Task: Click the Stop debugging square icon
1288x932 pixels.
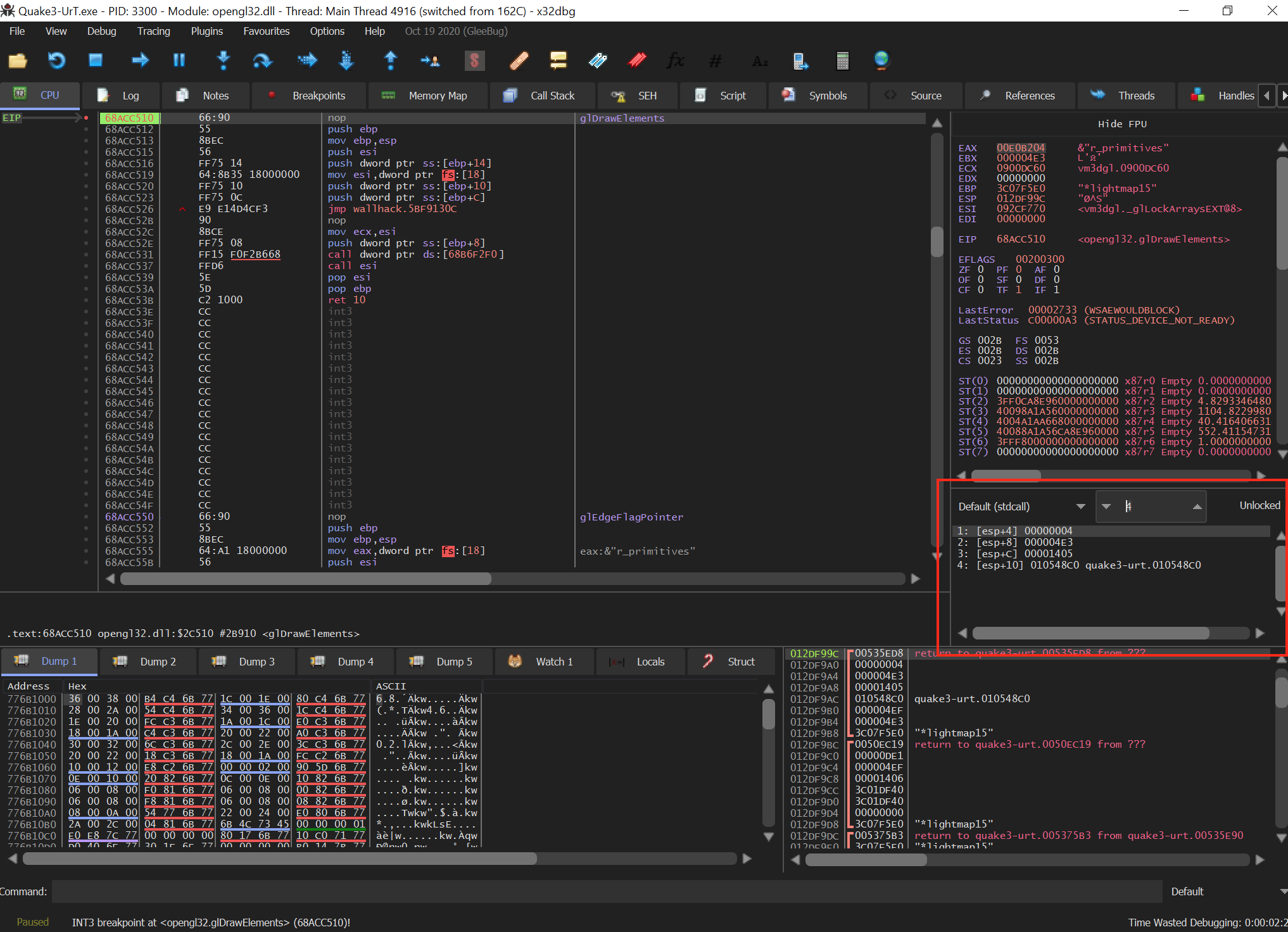Action: [96, 60]
